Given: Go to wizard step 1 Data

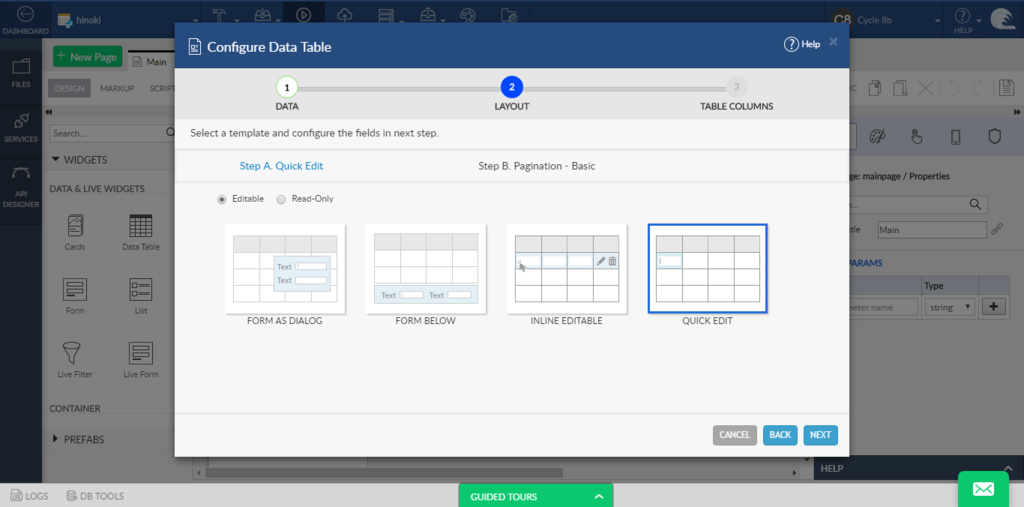Looking at the screenshot, I should (287, 87).
